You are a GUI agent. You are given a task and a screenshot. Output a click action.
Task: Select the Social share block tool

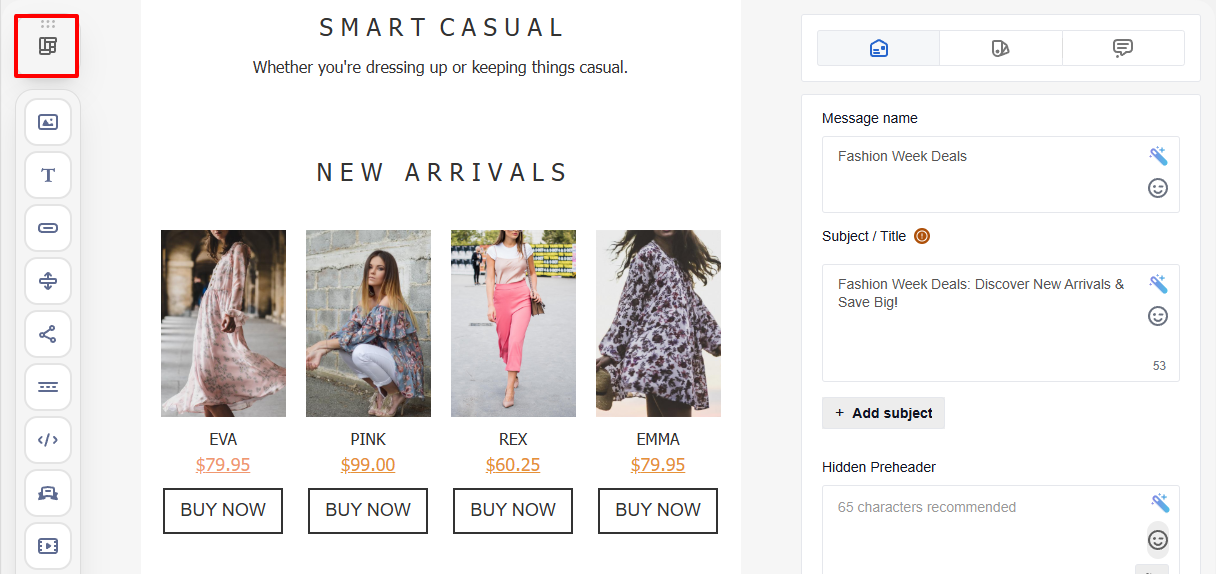click(48, 334)
